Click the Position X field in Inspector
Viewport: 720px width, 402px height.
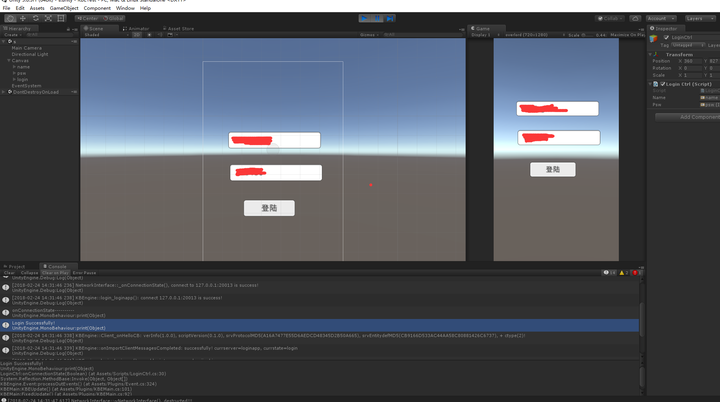point(692,61)
